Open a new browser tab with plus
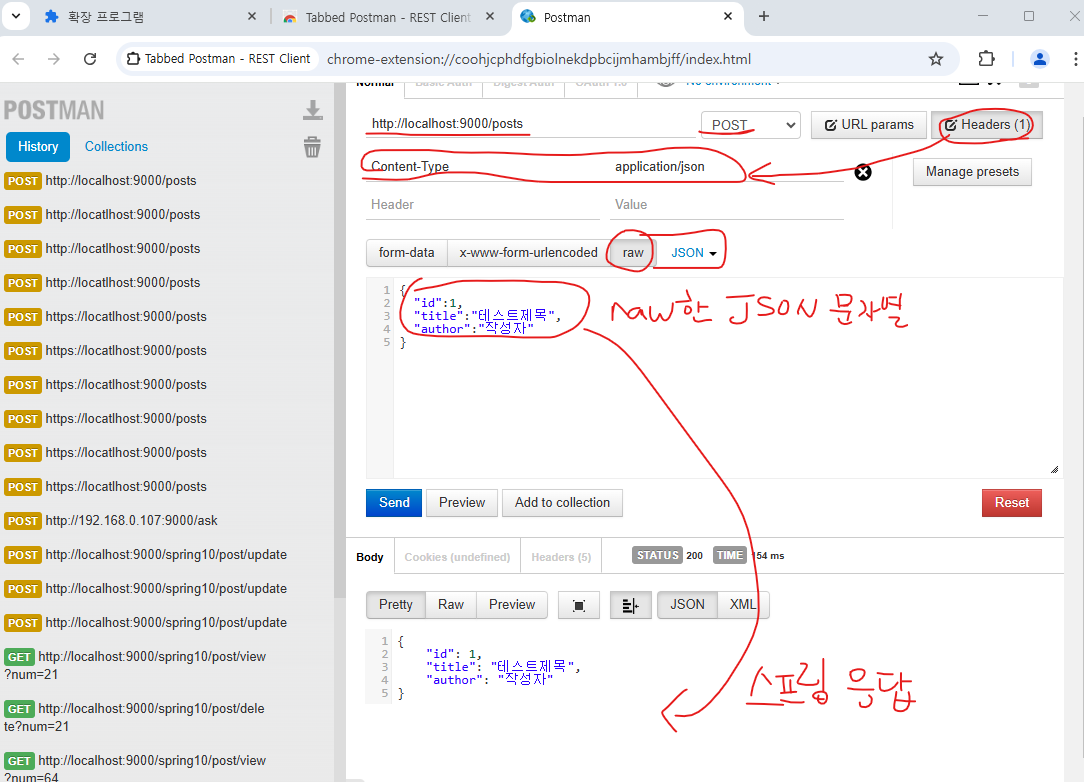 (x=764, y=17)
